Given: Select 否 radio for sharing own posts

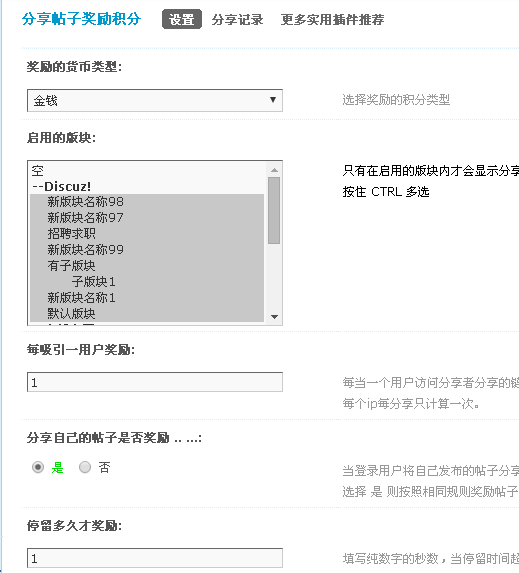Looking at the screenshot, I should pyautogui.click(x=85, y=467).
